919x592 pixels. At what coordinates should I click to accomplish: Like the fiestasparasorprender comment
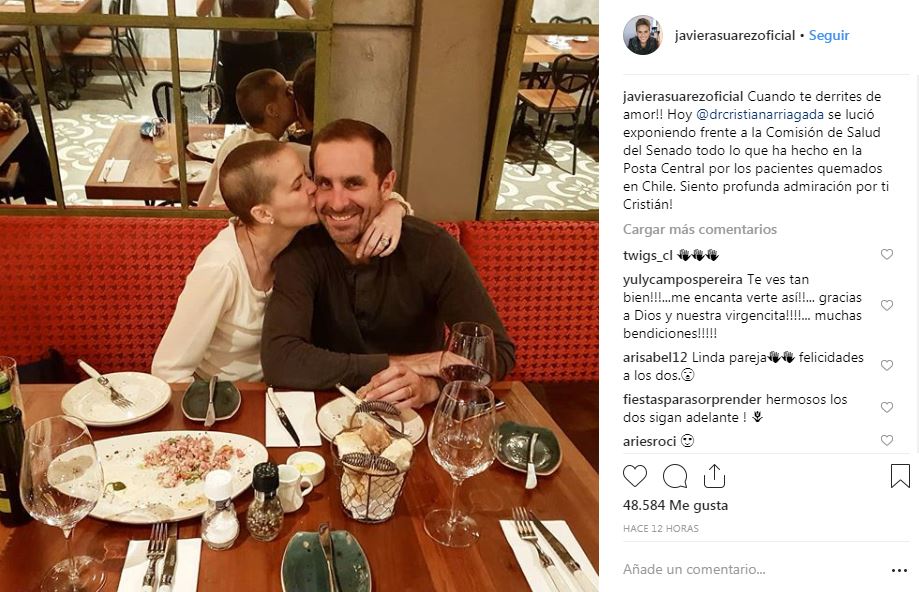coord(887,407)
